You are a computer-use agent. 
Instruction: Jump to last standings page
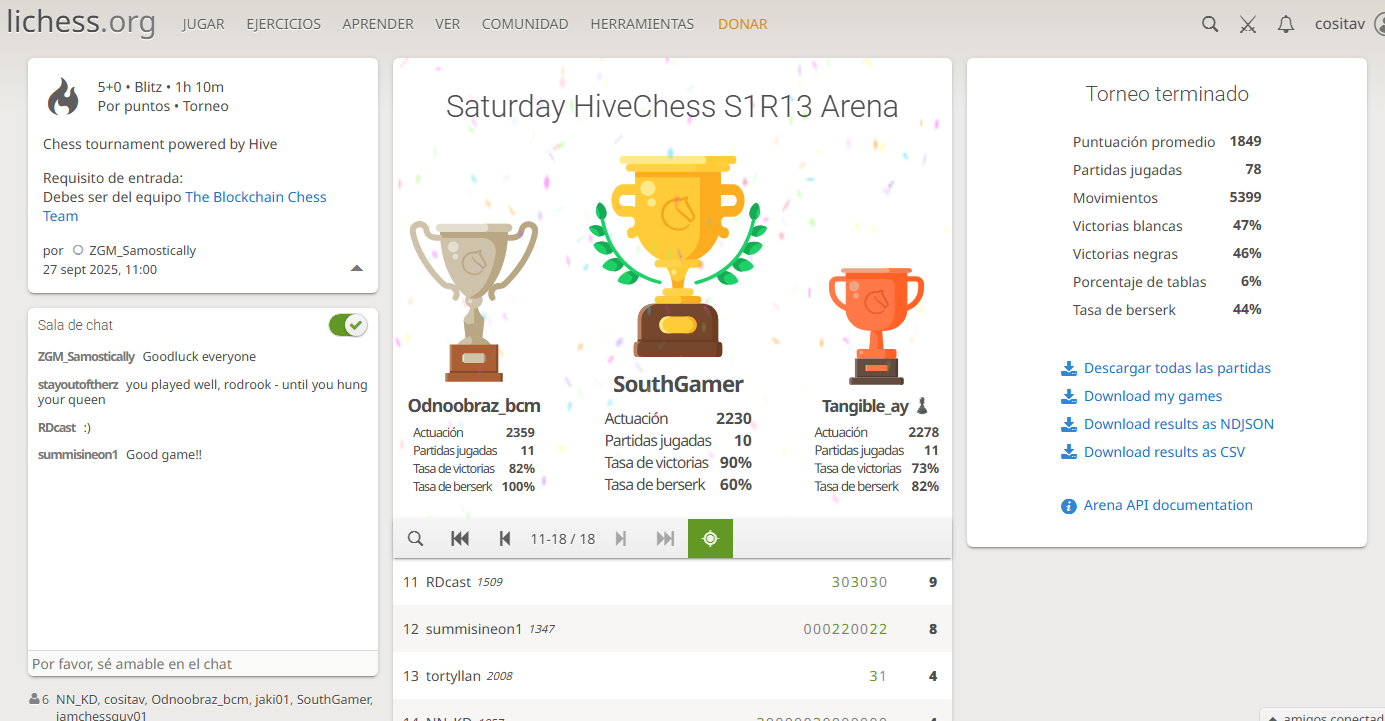665,539
